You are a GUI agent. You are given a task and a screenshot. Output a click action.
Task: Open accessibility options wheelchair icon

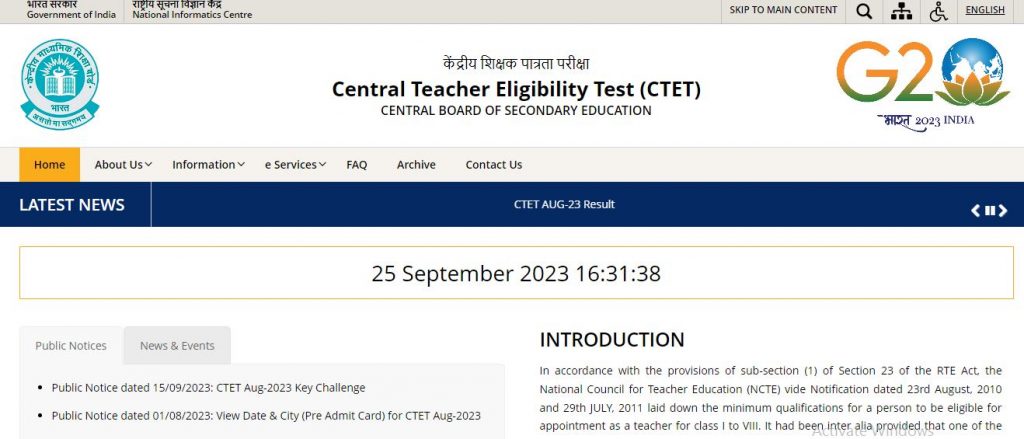pyautogui.click(x=938, y=11)
